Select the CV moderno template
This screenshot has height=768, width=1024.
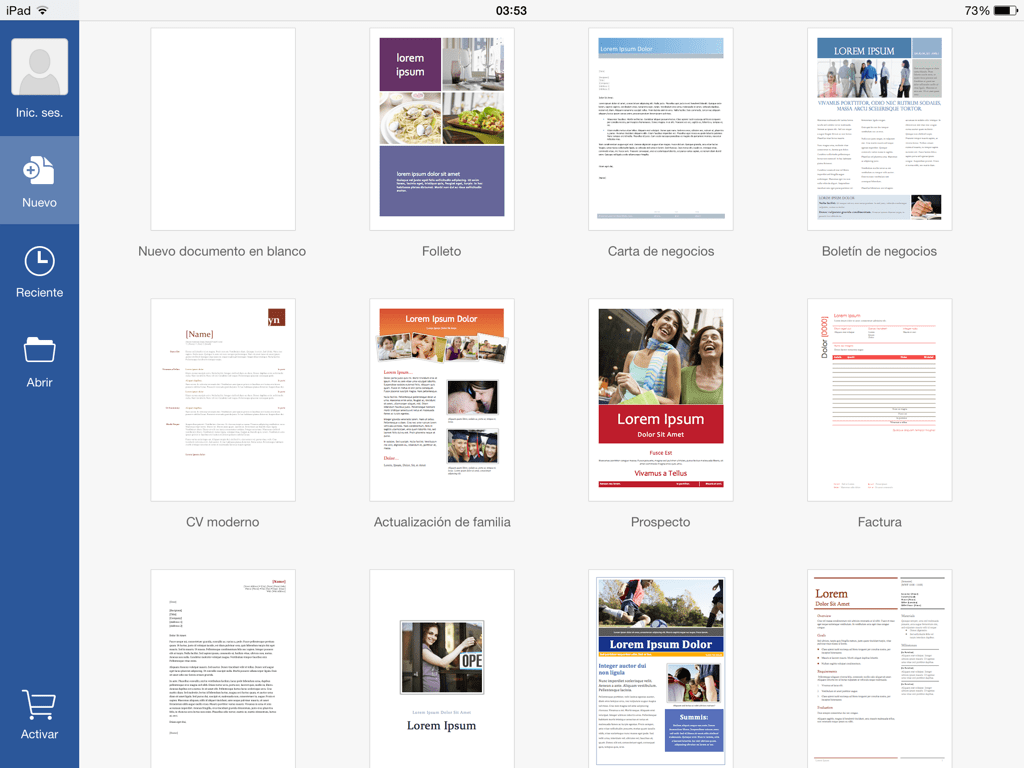222,398
